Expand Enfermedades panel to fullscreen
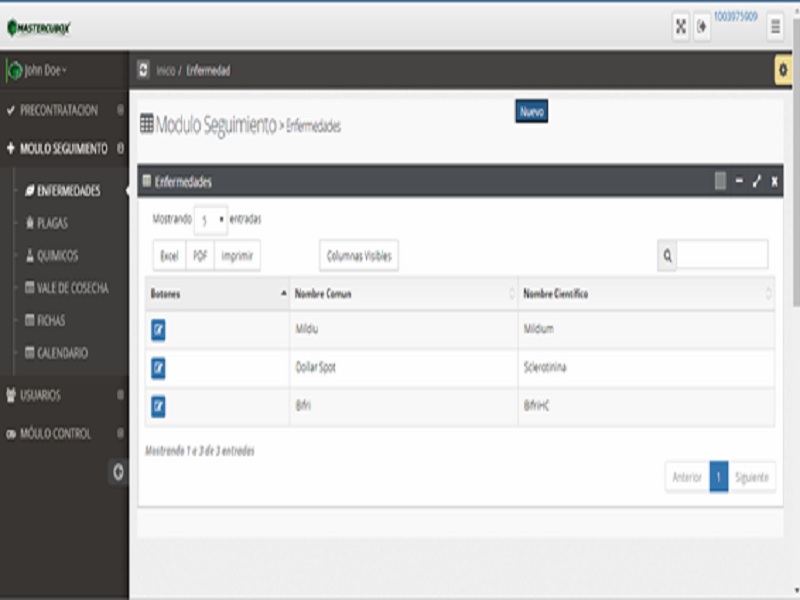This screenshot has height=600, width=800. [x=757, y=181]
